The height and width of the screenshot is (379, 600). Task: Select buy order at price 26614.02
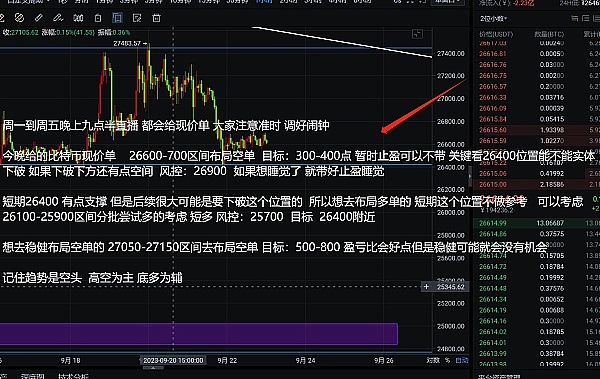[536, 332]
